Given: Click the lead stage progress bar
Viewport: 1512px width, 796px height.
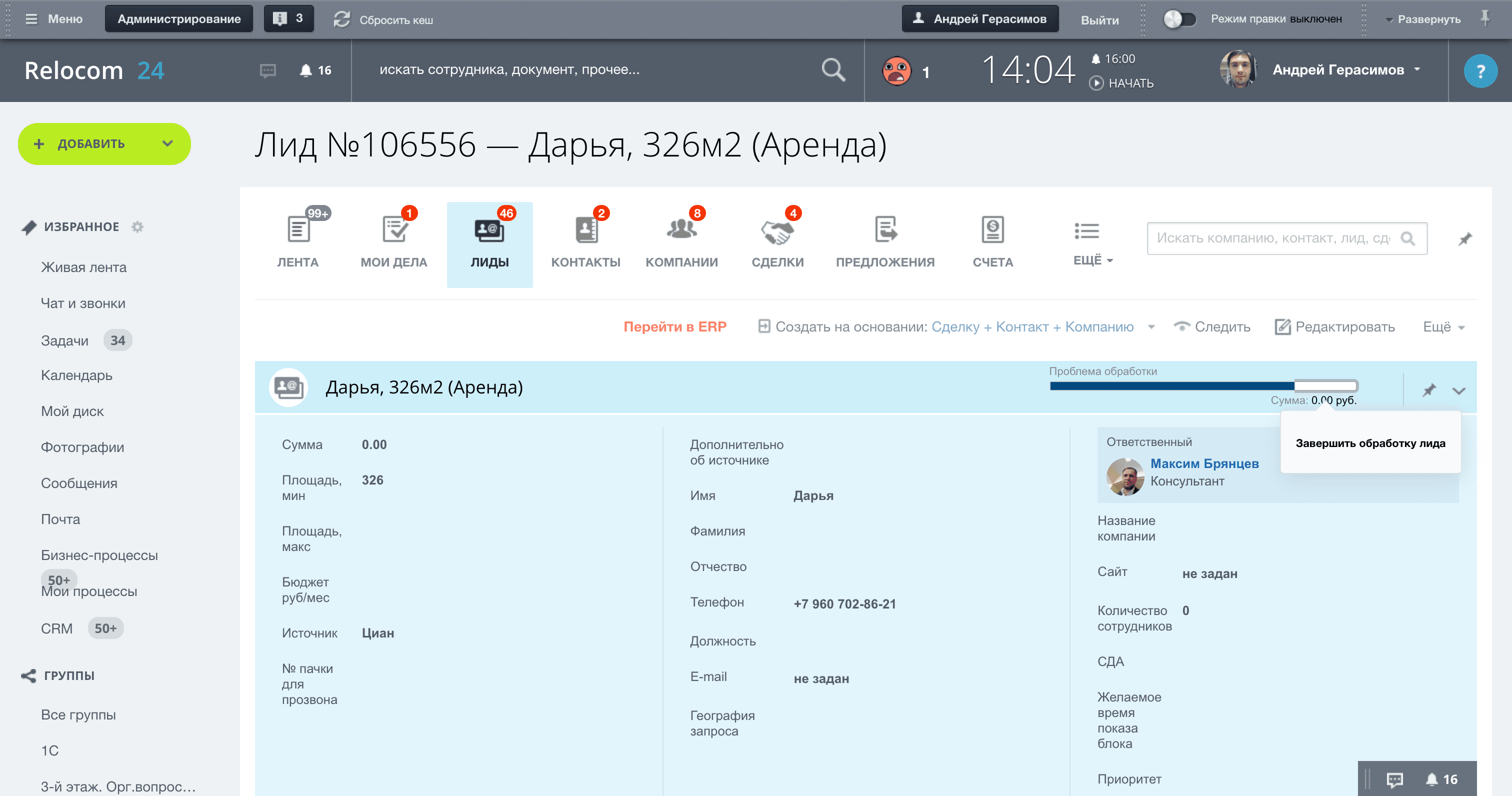Looking at the screenshot, I should click(1203, 385).
